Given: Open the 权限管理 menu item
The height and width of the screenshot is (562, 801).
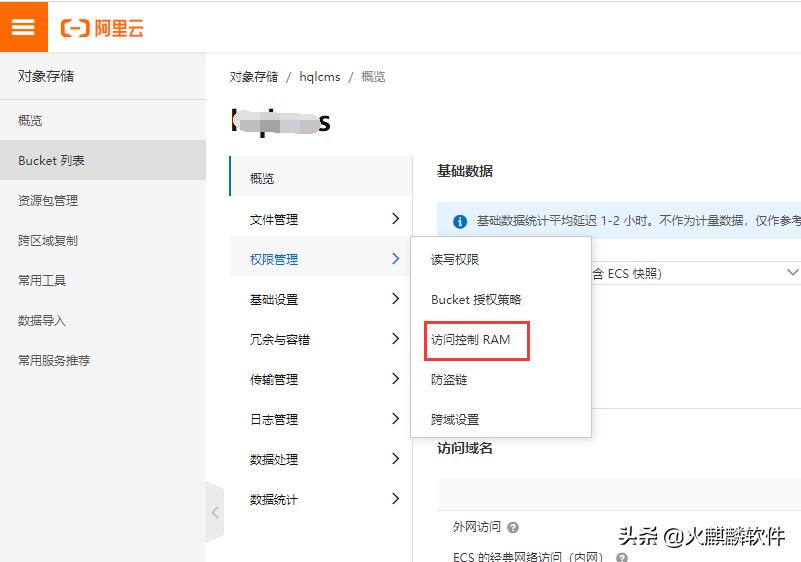Looking at the screenshot, I should (321, 259).
